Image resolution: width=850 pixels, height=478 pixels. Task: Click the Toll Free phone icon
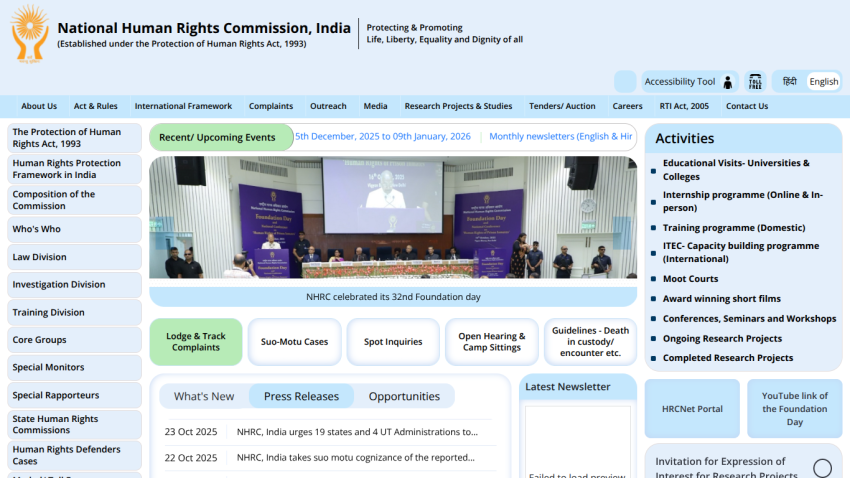pos(755,81)
